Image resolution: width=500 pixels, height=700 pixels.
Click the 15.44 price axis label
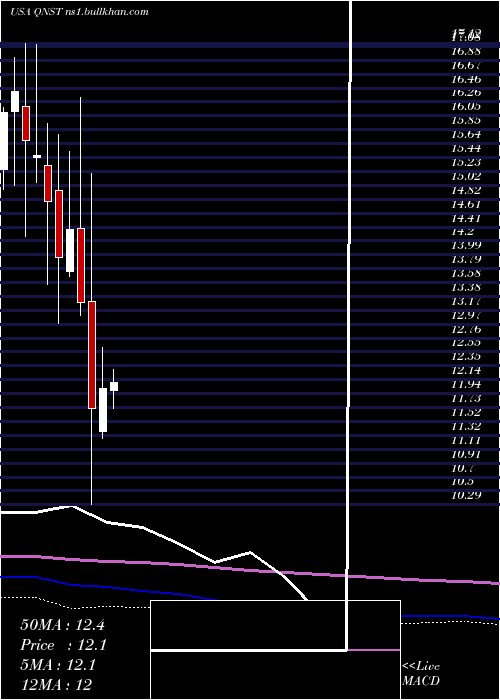(466, 148)
